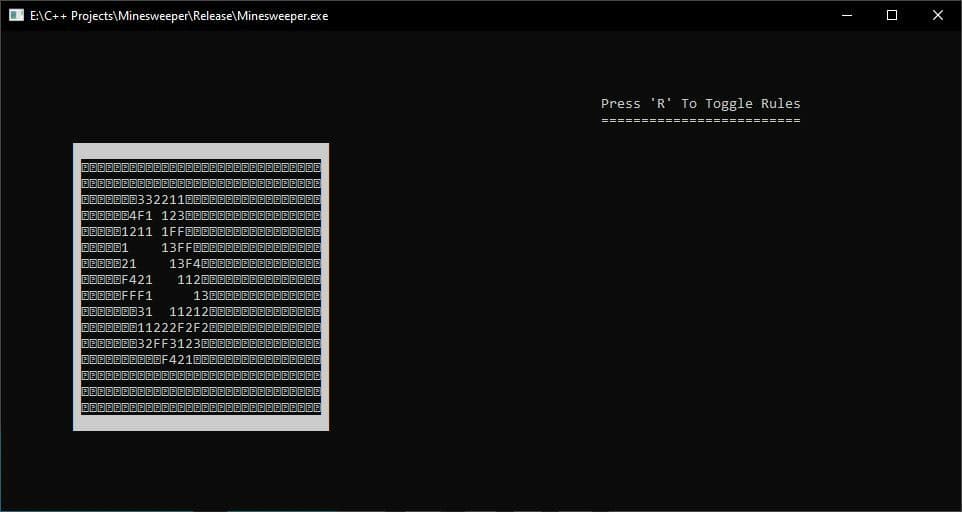Click the "11212" number sequence
Screen dimensions: 962x512
[x=189, y=311]
